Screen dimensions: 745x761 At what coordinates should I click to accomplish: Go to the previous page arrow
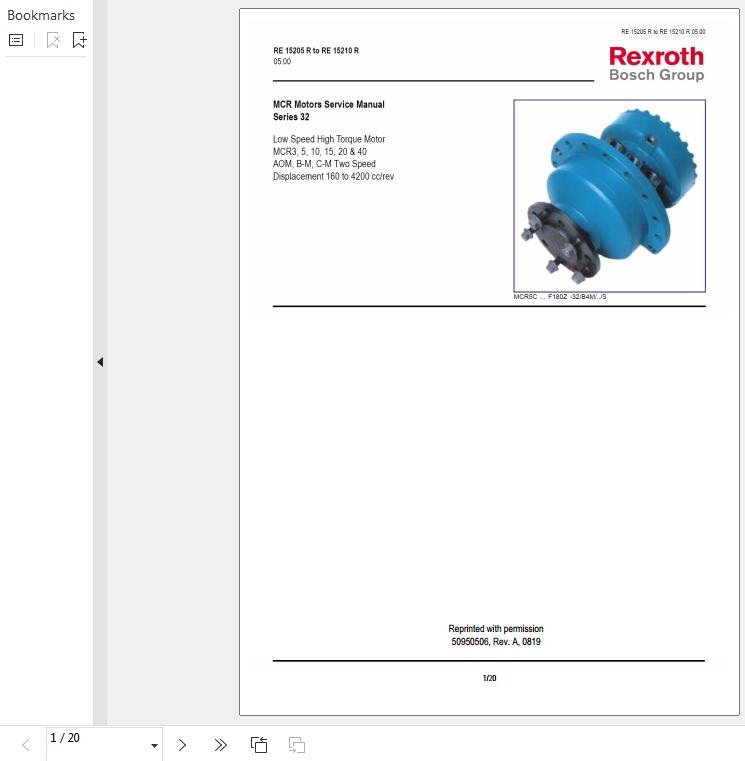point(26,745)
